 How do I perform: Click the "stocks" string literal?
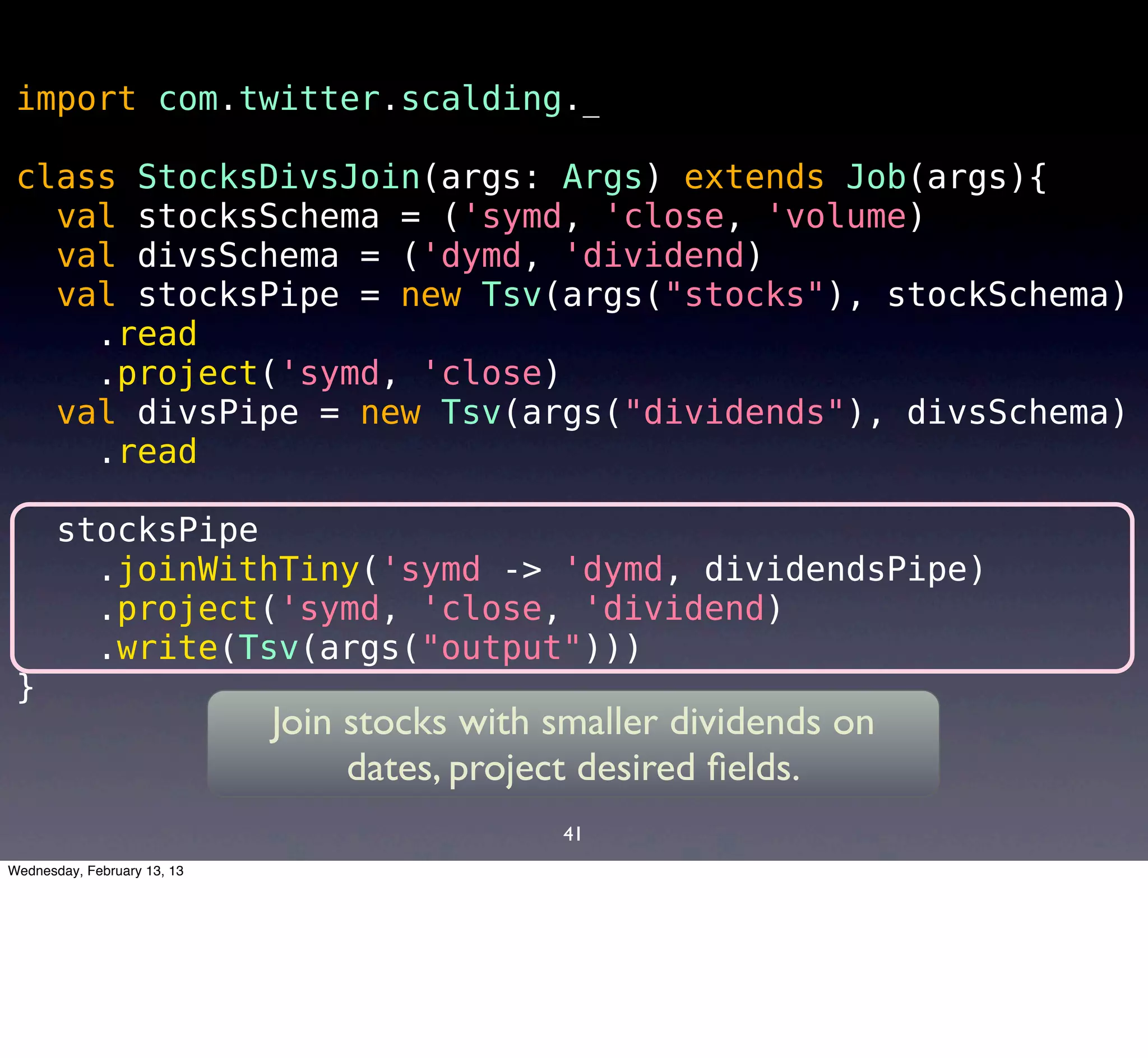744,295
